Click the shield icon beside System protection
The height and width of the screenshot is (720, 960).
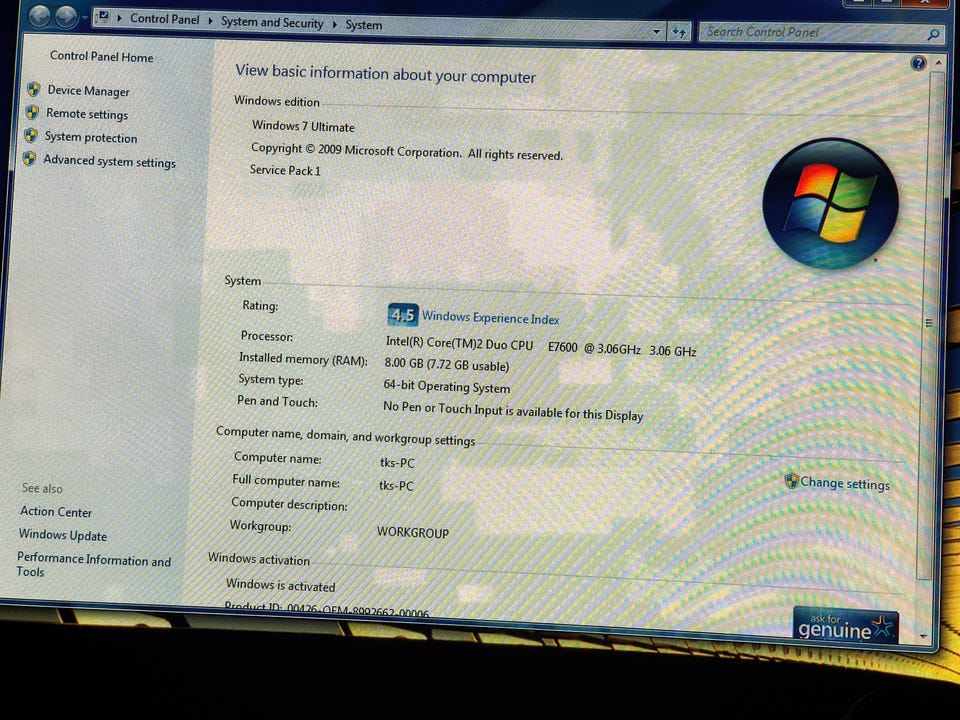(x=31, y=135)
